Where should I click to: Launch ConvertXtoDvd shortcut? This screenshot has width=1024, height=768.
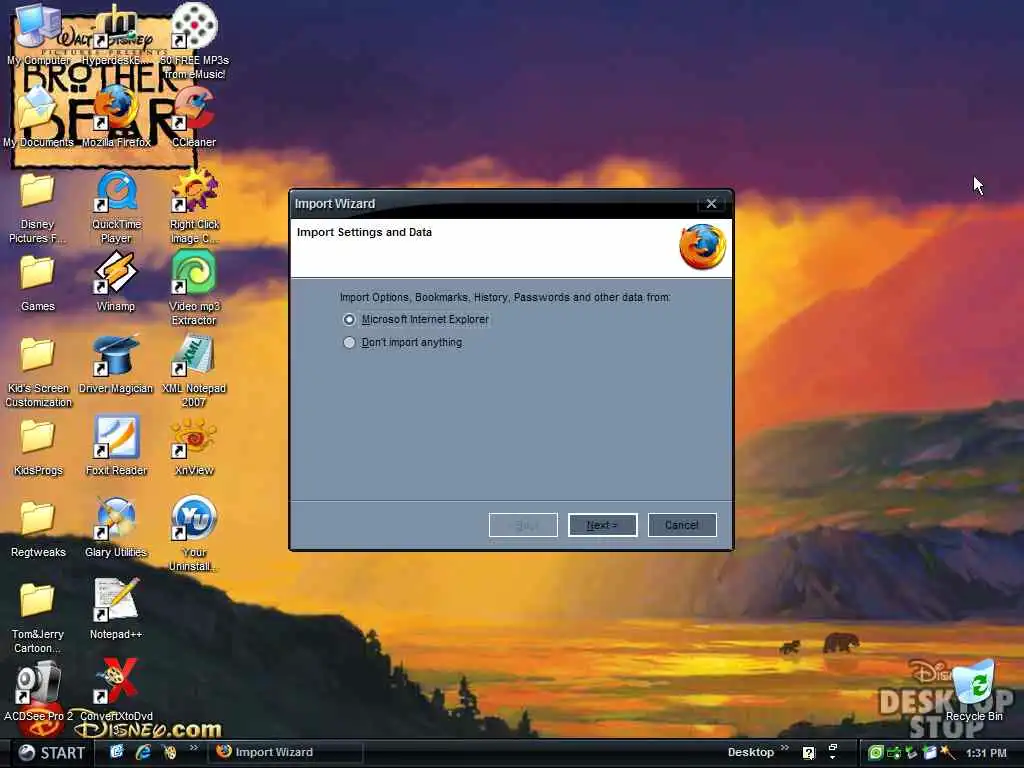click(116, 691)
